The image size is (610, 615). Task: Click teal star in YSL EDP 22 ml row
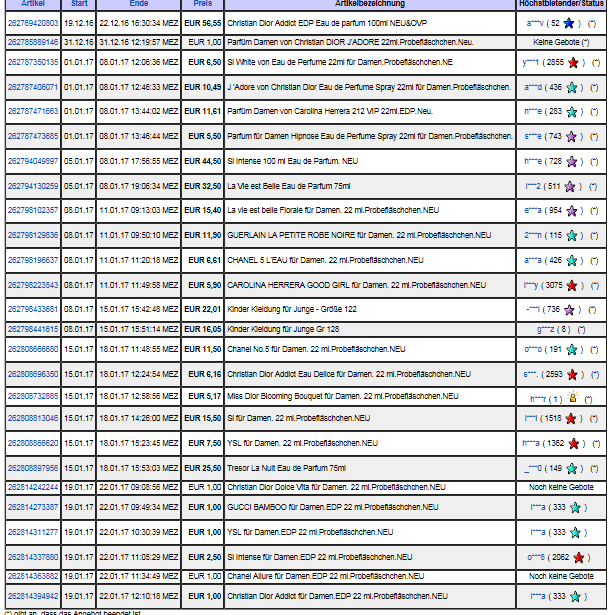(575, 533)
